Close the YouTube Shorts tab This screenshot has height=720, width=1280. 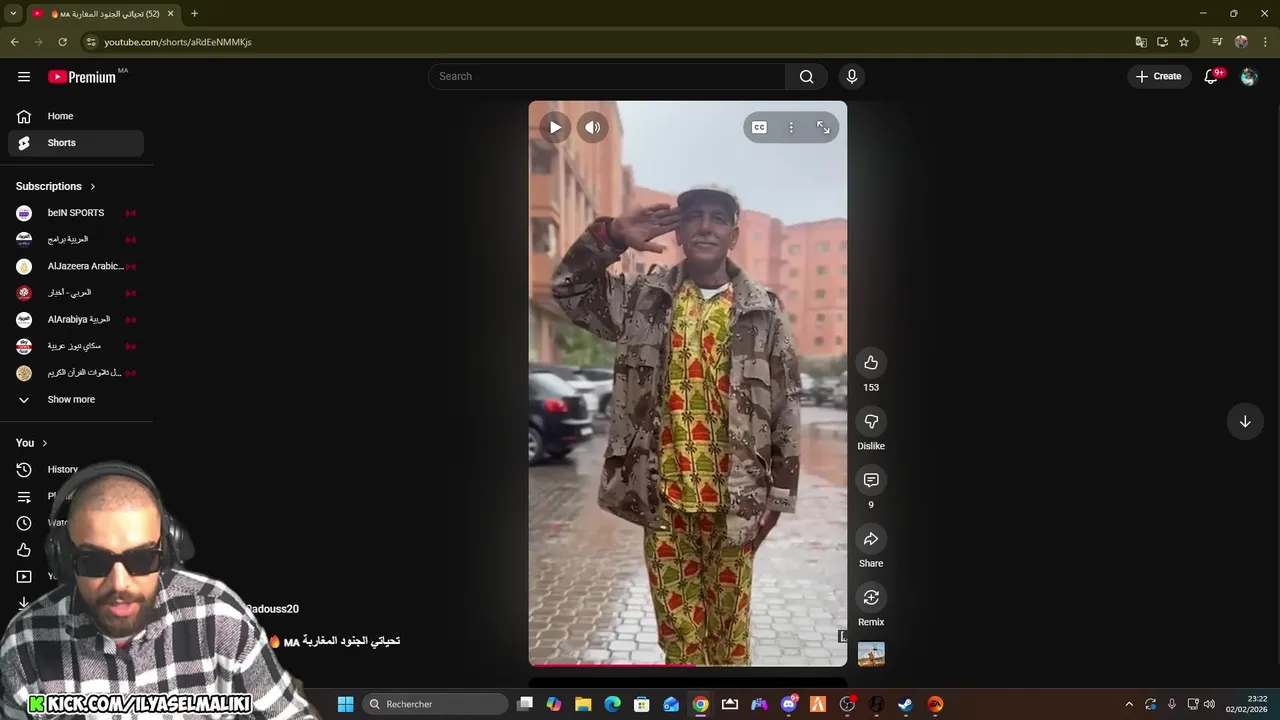[171, 14]
